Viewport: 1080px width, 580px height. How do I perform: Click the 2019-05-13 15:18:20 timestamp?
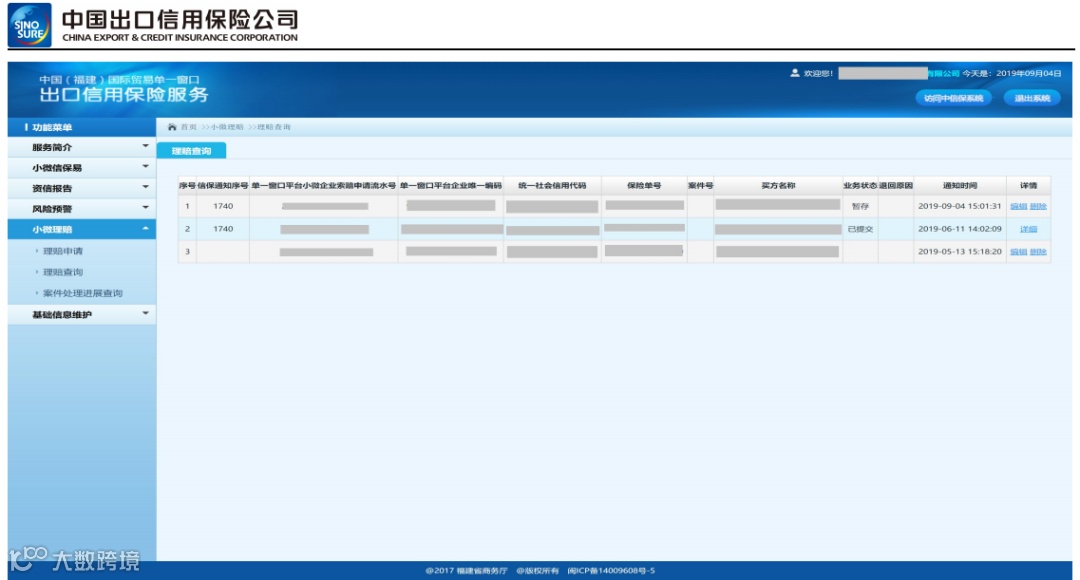coord(959,251)
